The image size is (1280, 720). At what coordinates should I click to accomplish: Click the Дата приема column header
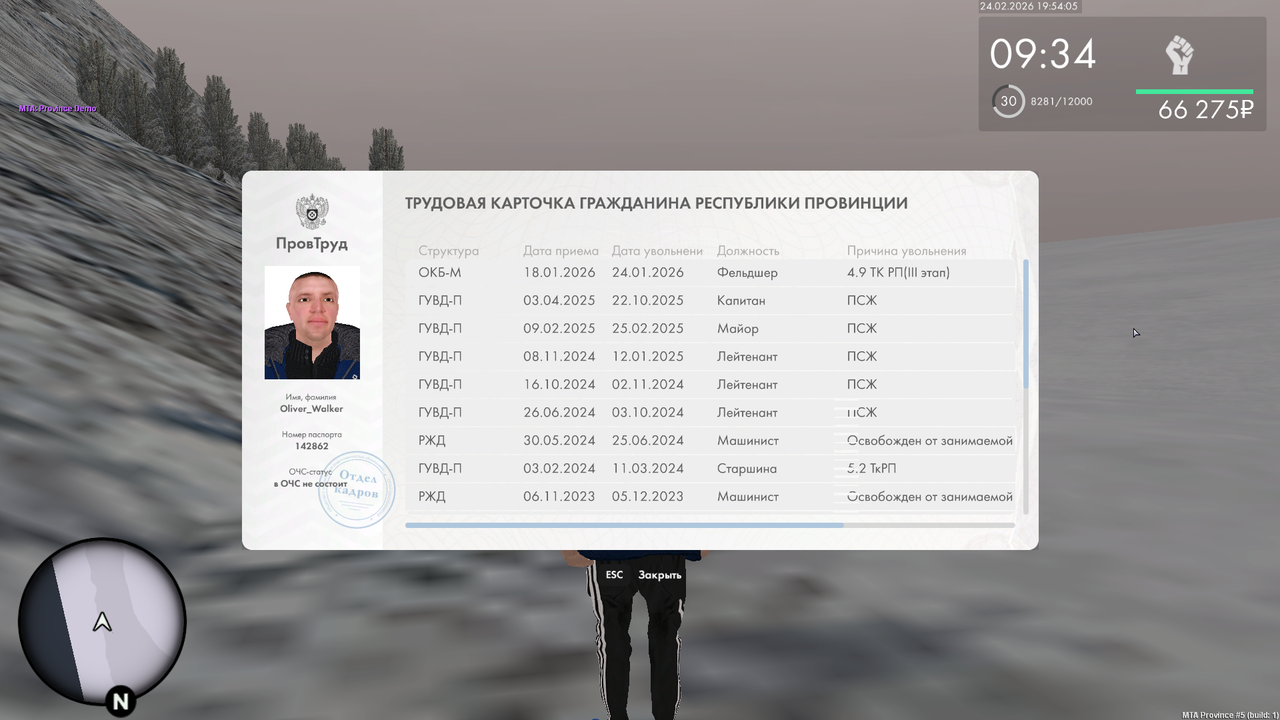tap(561, 251)
